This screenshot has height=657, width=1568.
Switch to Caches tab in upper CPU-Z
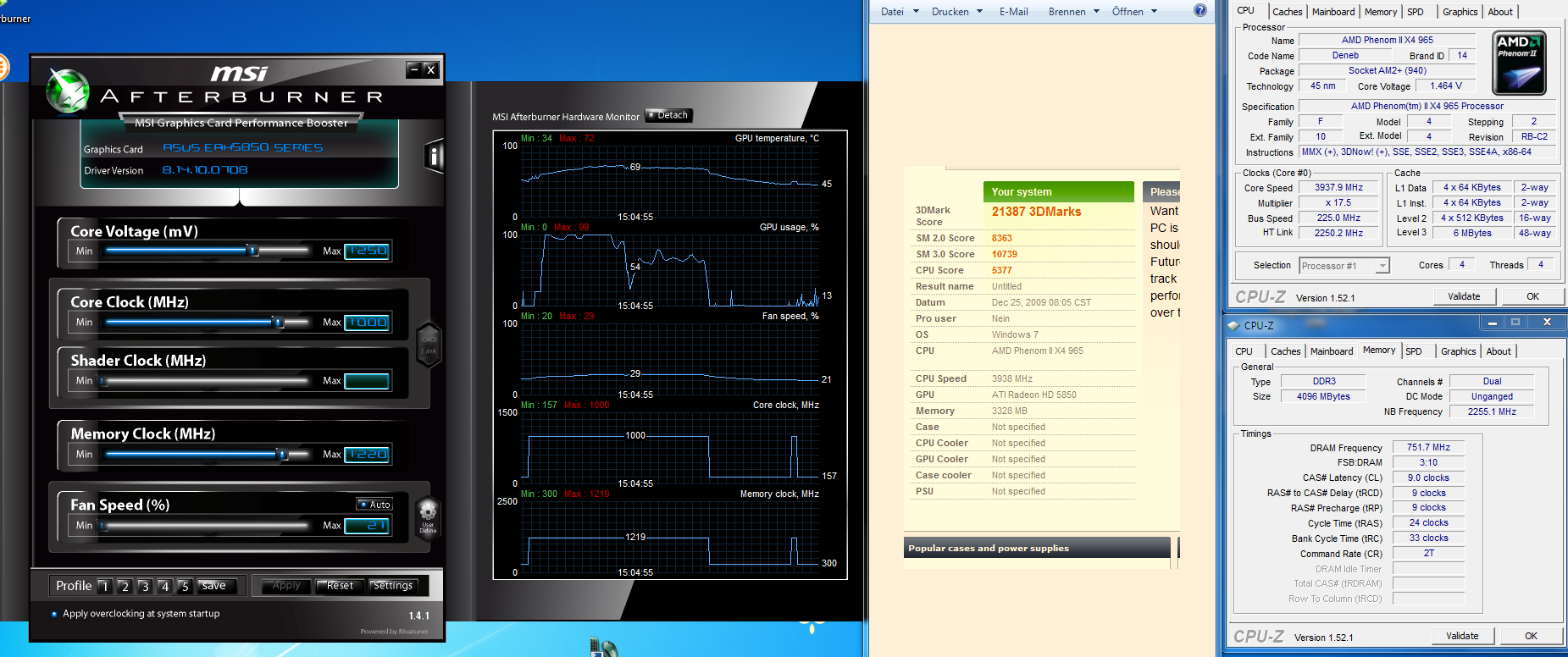[x=1287, y=12]
